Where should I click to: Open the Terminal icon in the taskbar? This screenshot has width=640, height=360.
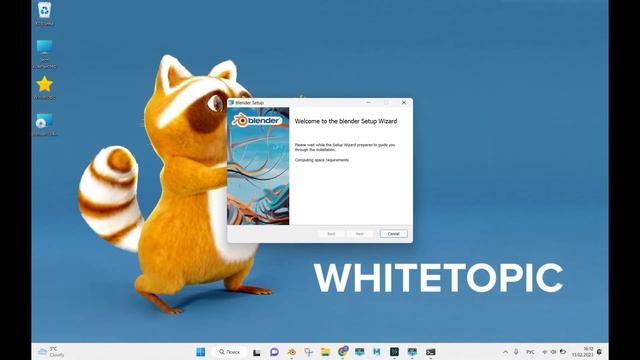[x=430, y=352]
